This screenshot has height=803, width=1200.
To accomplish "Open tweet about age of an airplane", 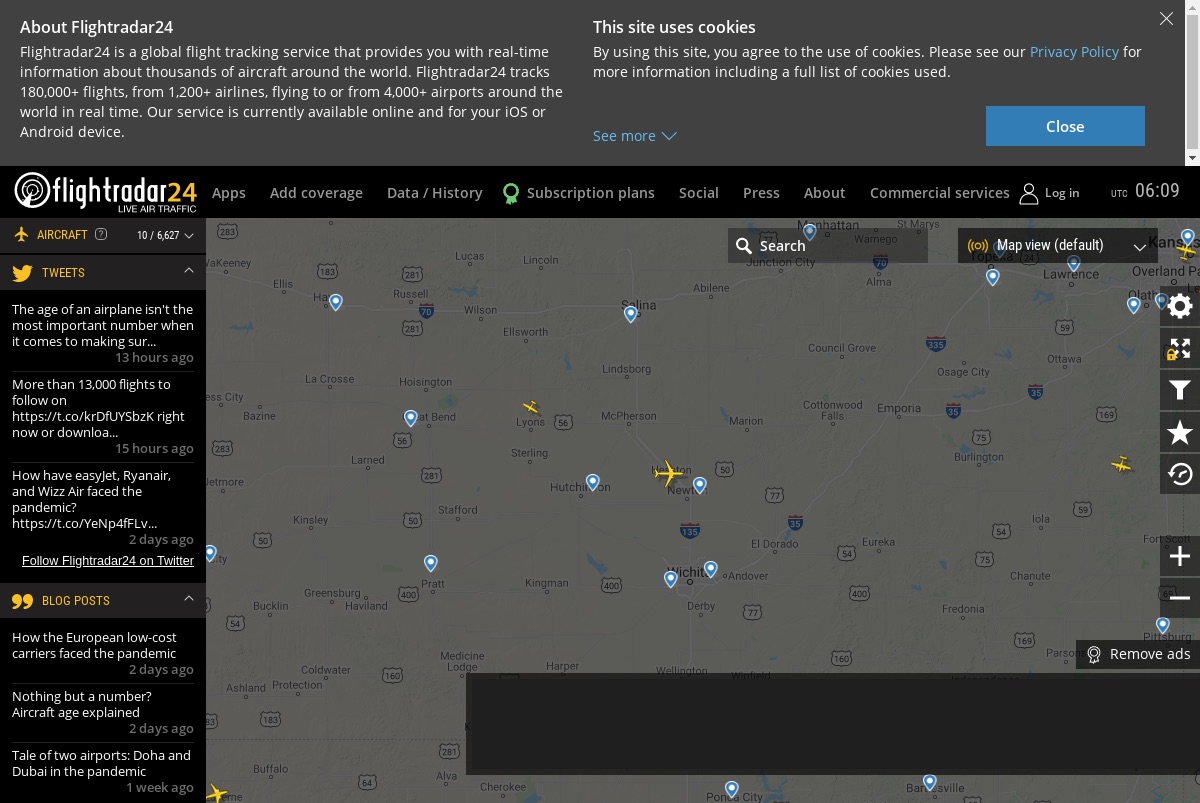I will (103, 325).
